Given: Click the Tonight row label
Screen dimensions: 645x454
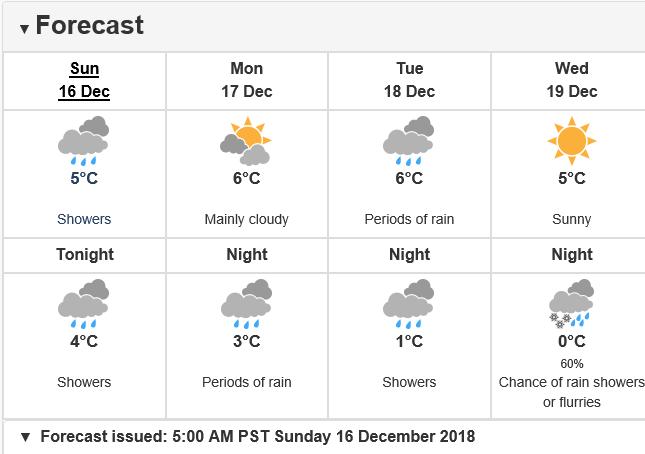Looking at the screenshot, I should pyautogui.click(x=85, y=254).
